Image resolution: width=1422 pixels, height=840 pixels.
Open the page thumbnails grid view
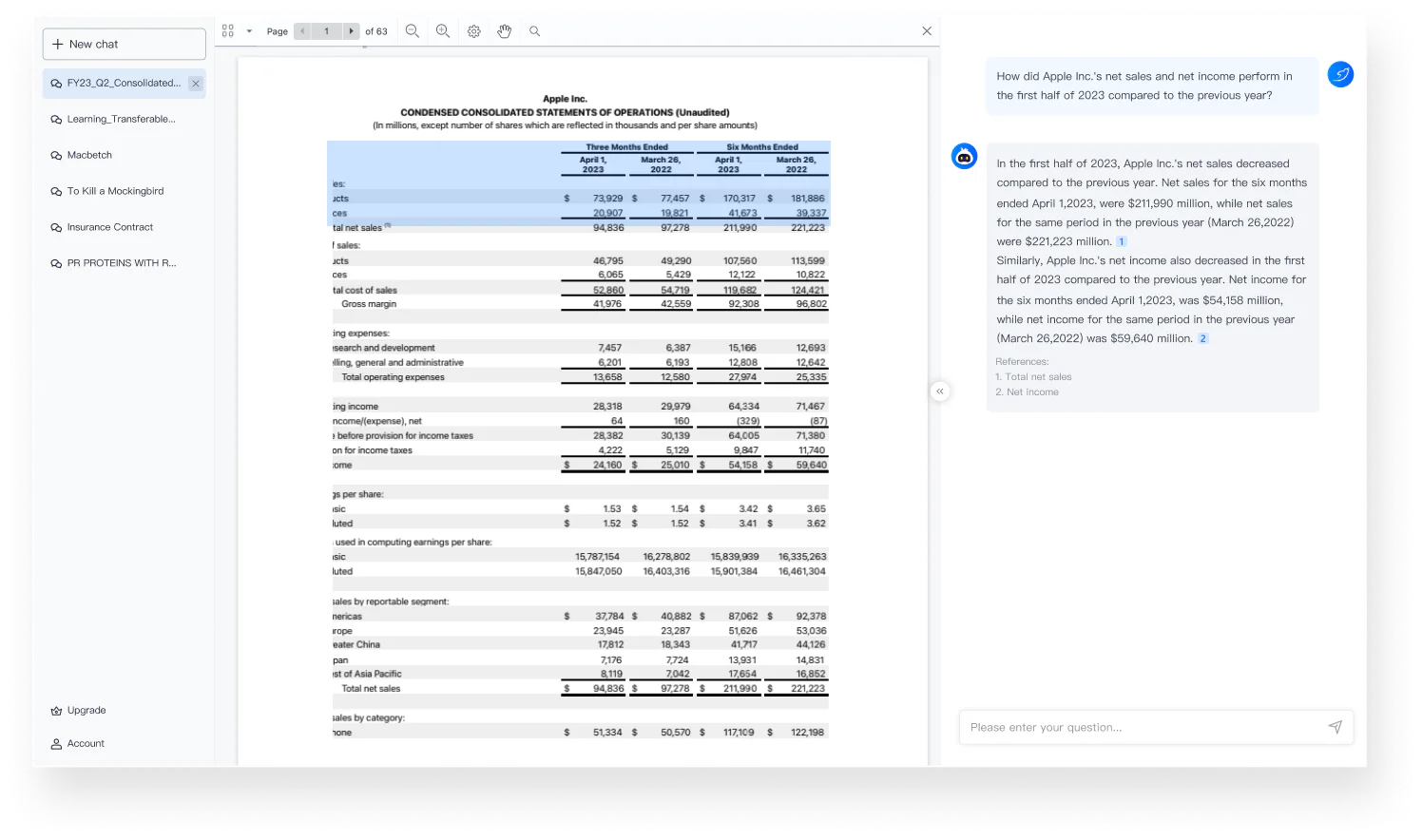226,30
